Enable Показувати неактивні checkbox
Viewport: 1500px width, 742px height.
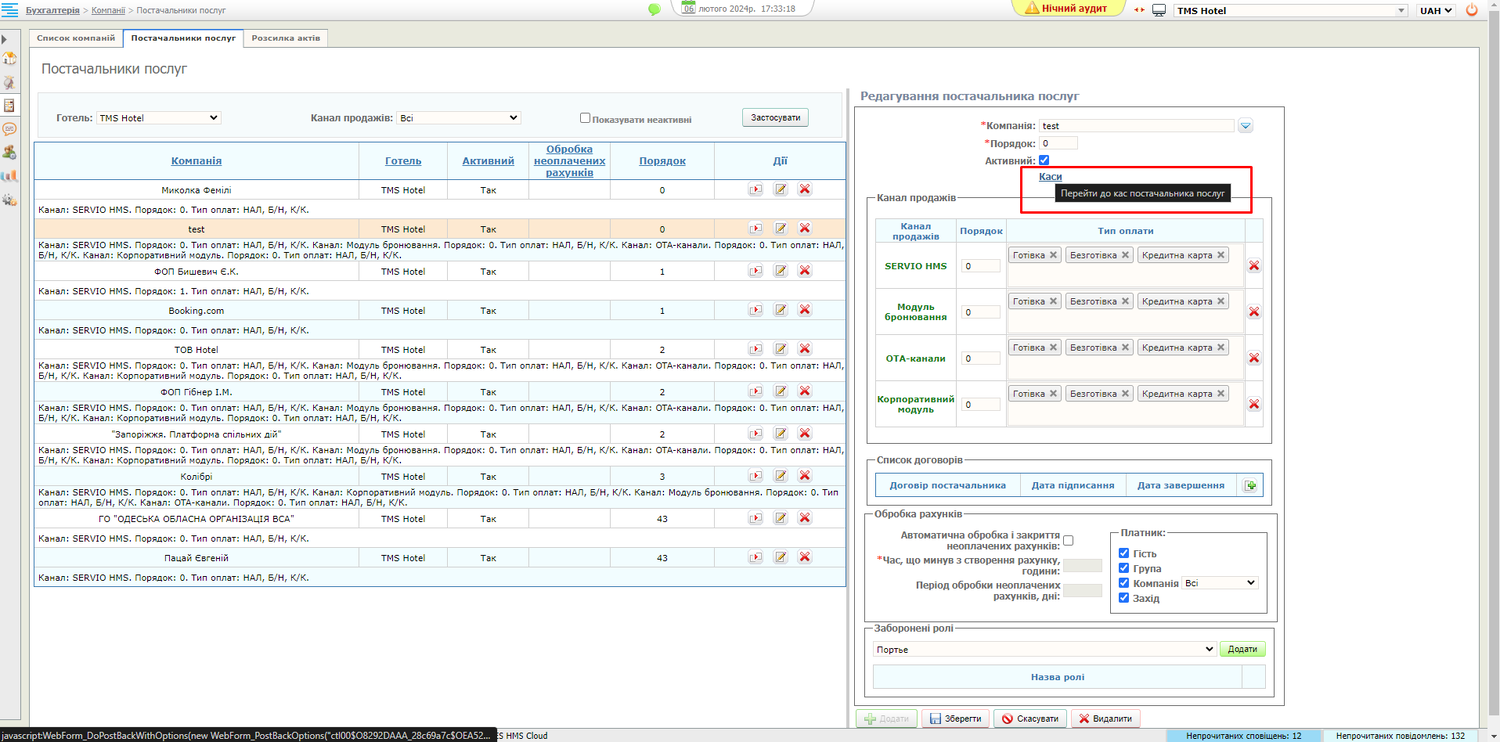coord(586,118)
